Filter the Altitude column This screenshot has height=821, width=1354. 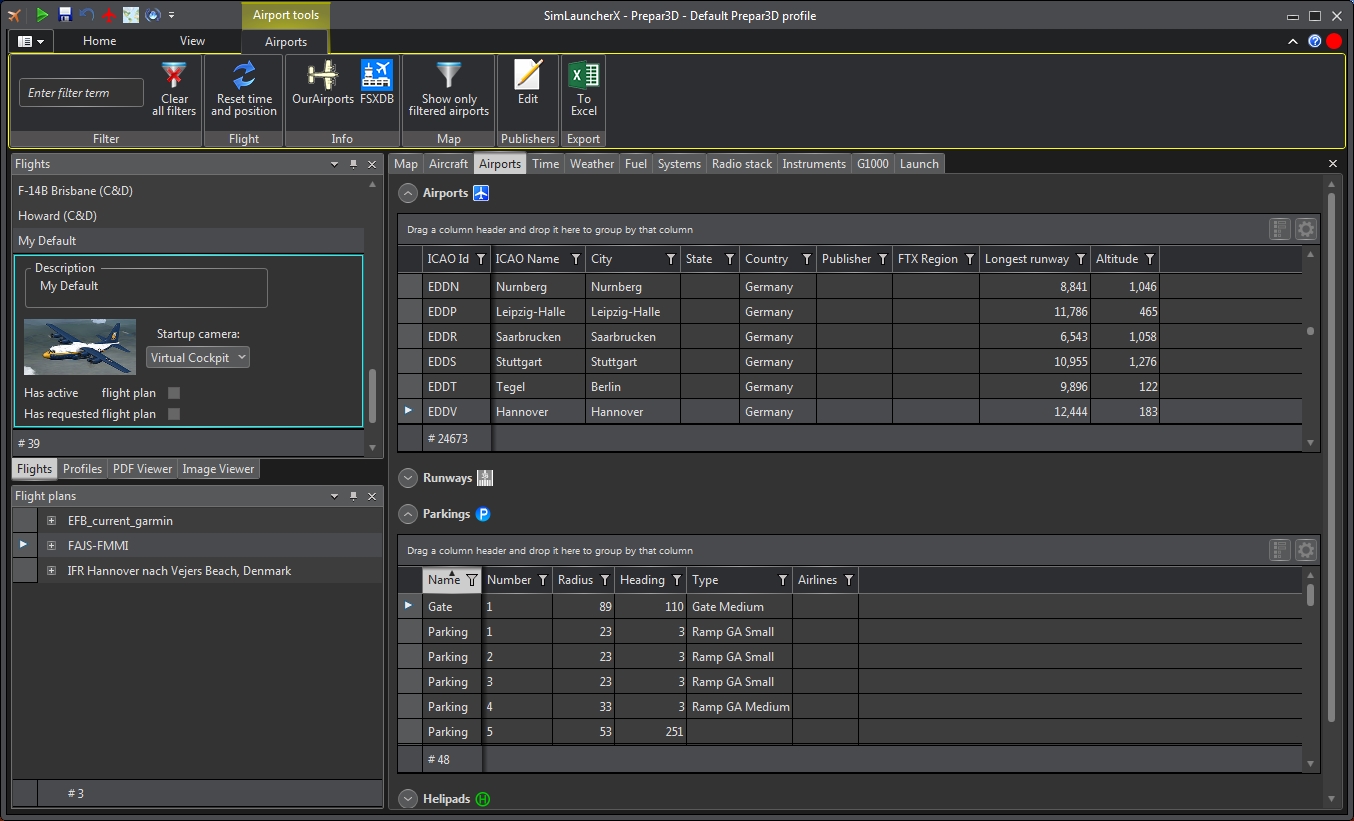(x=1150, y=260)
